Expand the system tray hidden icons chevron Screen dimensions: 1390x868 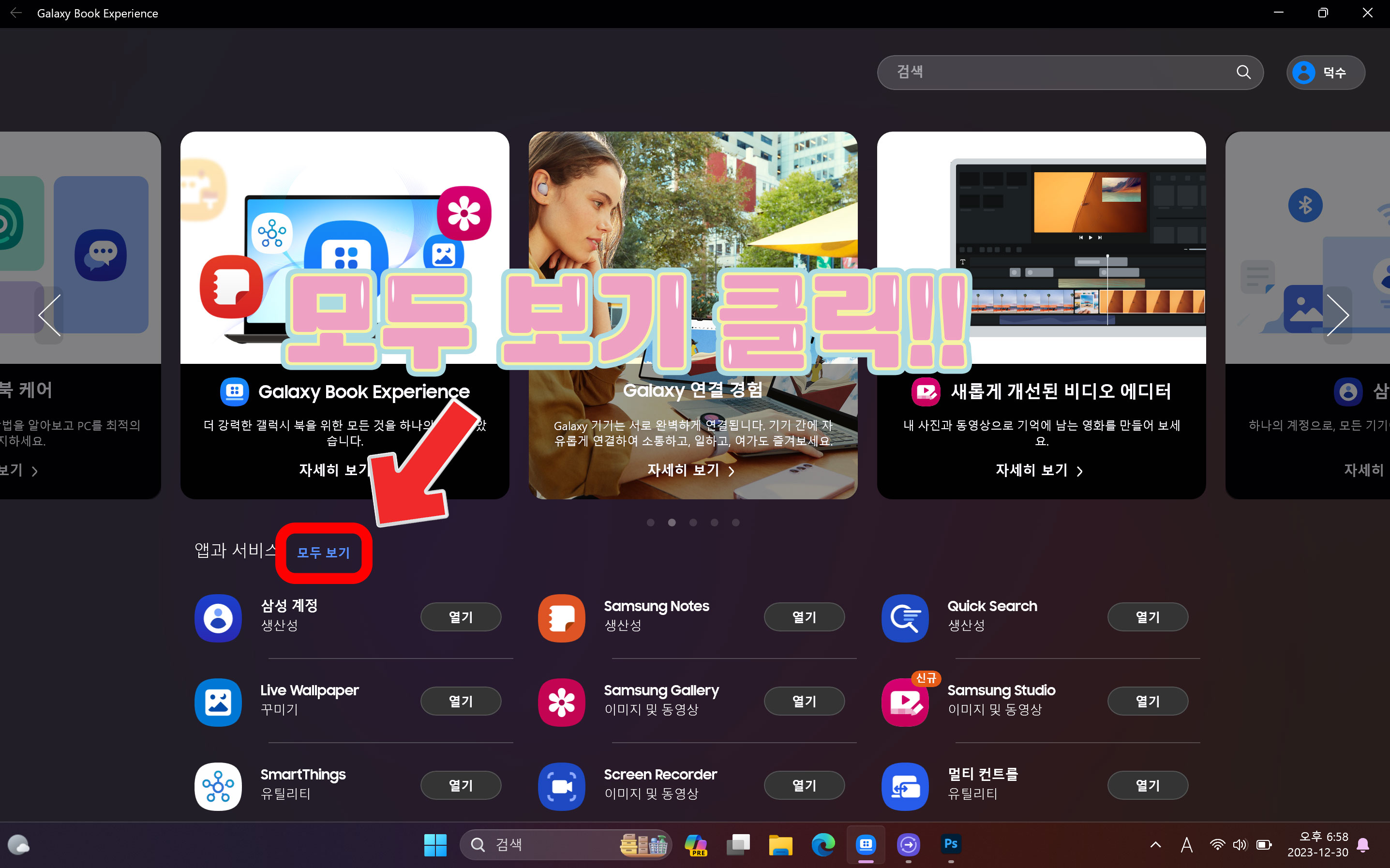(1155, 844)
